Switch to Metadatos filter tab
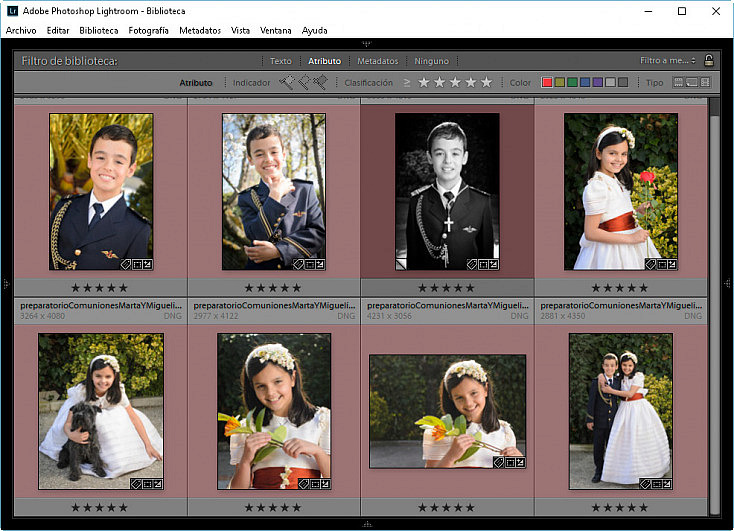This screenshot has width=734, height=531. pos(377,61)
